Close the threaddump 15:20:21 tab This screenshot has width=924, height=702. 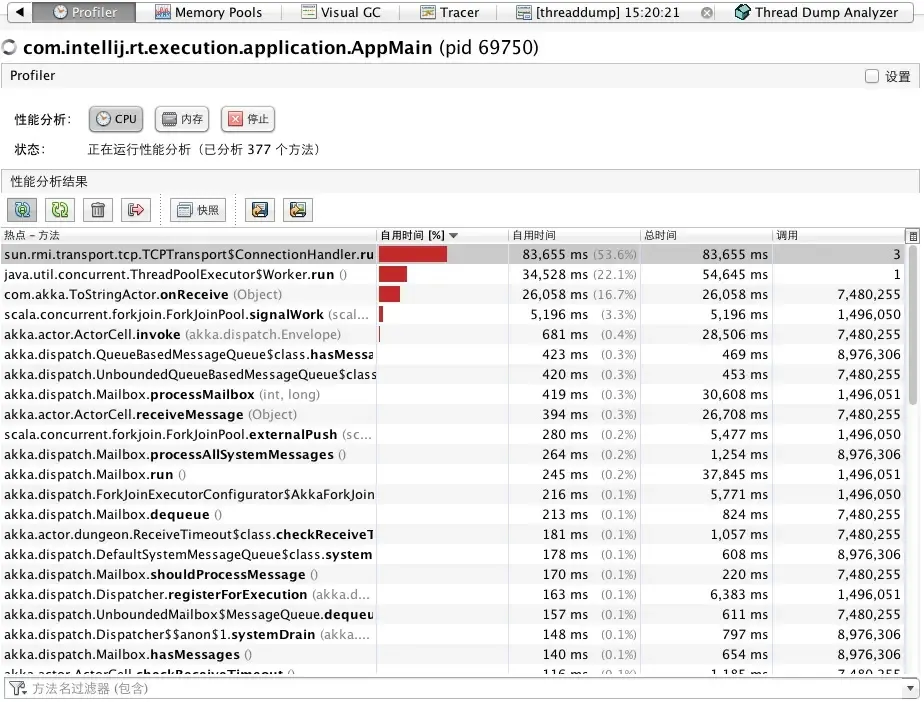(707, 12)
